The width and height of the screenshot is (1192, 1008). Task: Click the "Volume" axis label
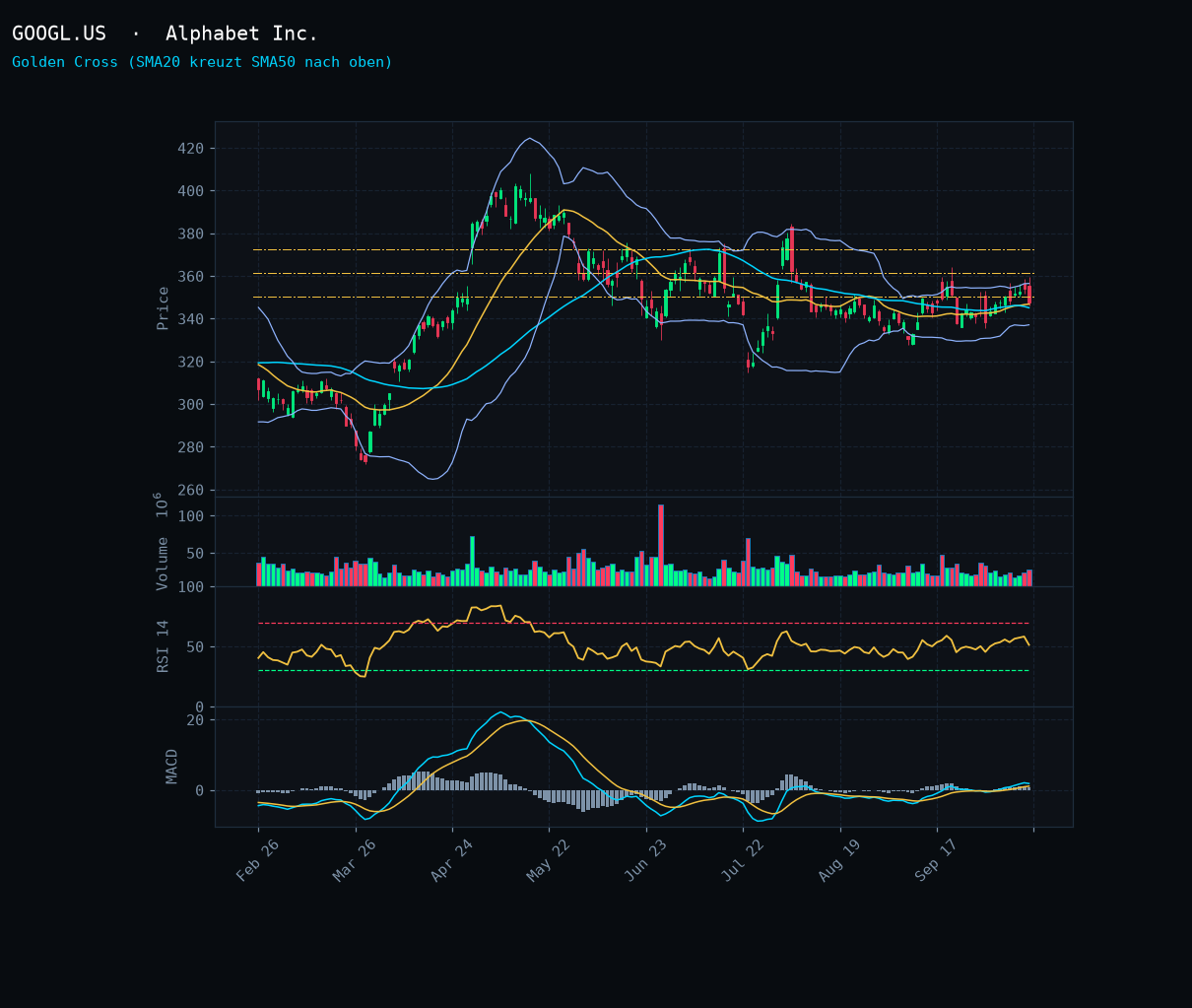tap(163, 564)
